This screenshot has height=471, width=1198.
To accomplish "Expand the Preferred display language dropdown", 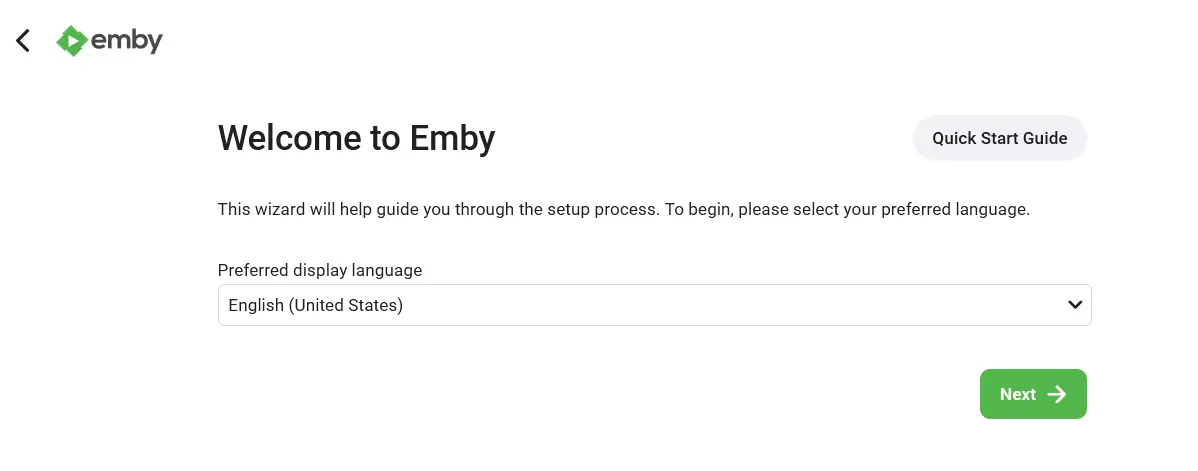I will [655, 305].
